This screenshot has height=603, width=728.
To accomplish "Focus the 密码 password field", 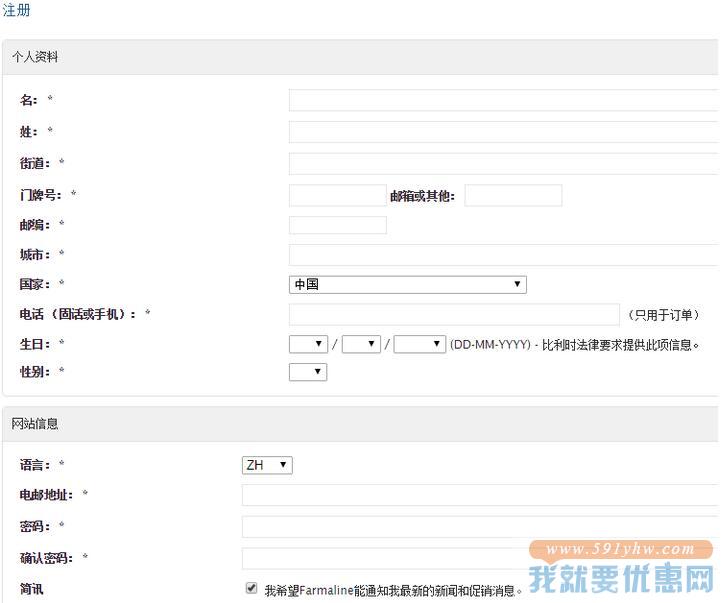I will [x=480, y=527].
